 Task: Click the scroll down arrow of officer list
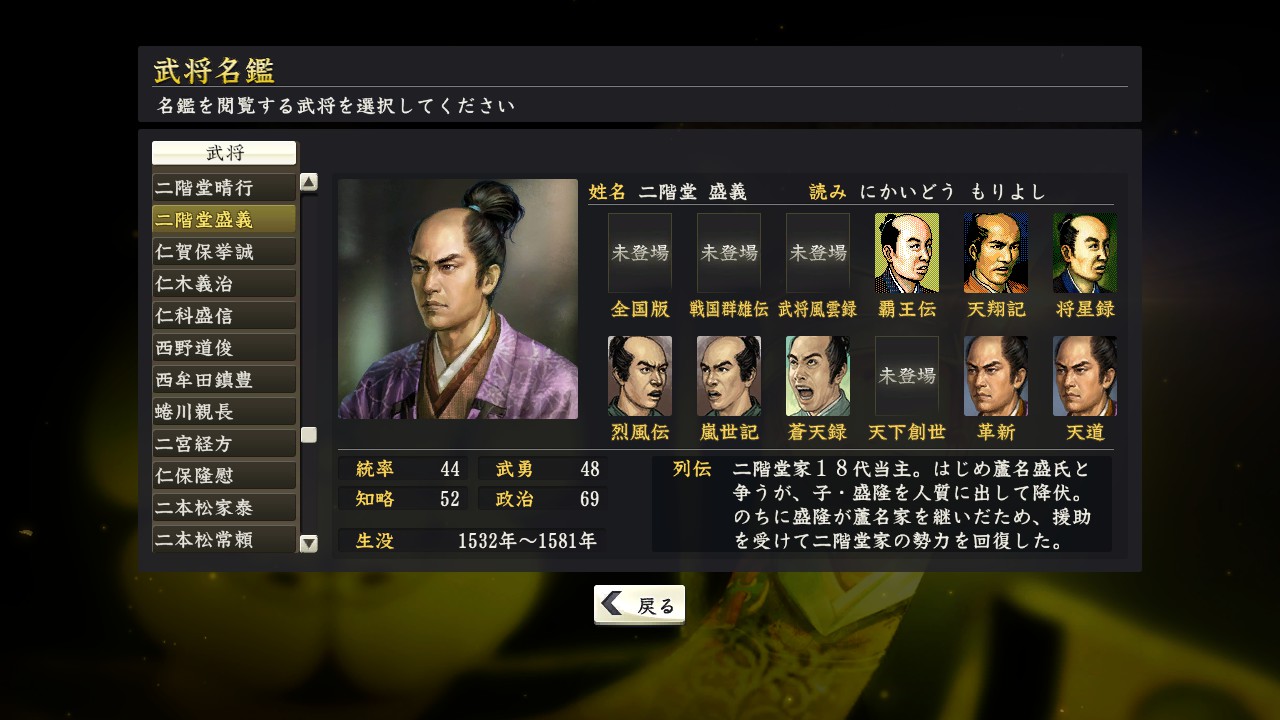point(309,544)
